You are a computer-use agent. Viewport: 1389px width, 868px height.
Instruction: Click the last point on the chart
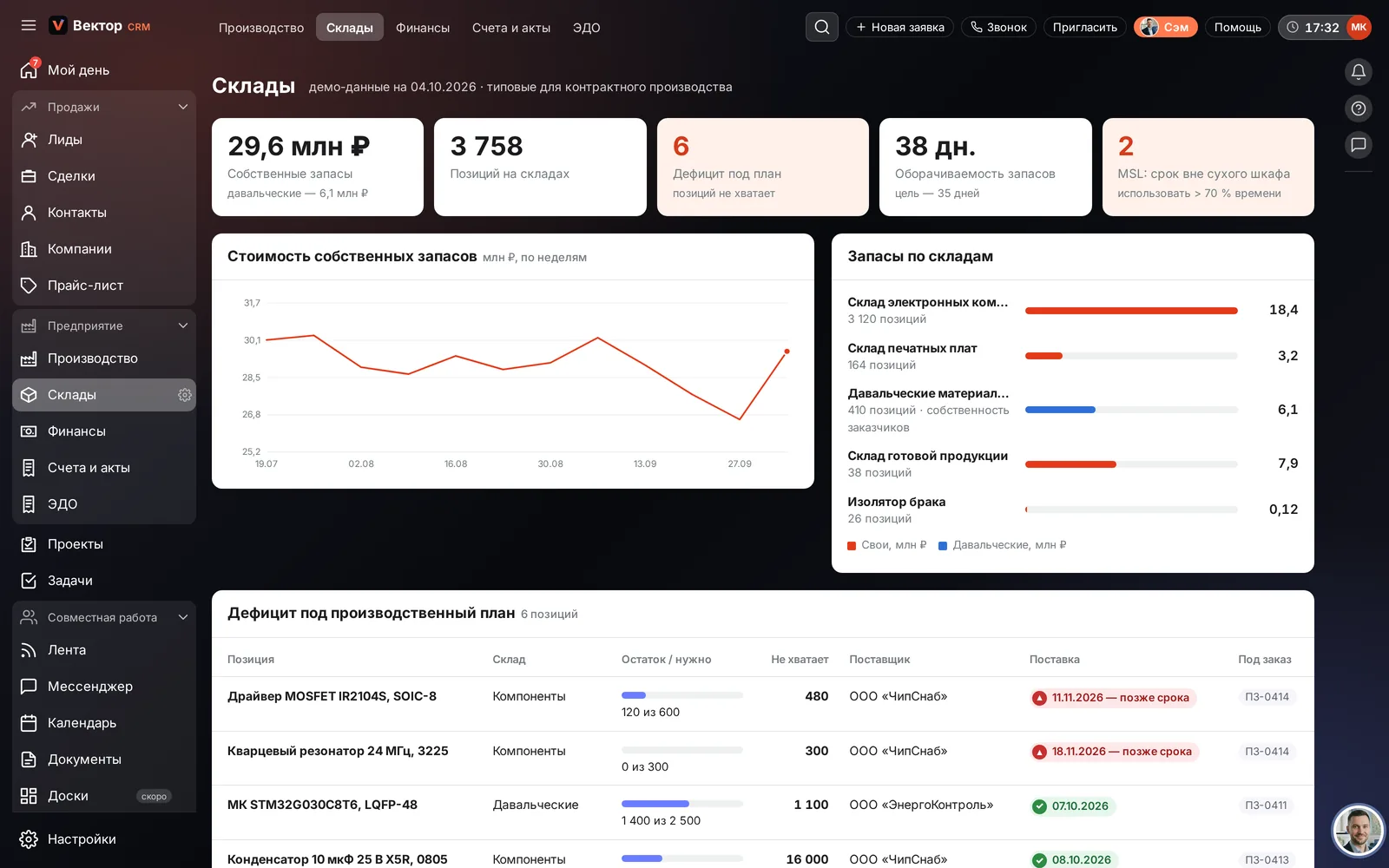[x=787, y=352]
